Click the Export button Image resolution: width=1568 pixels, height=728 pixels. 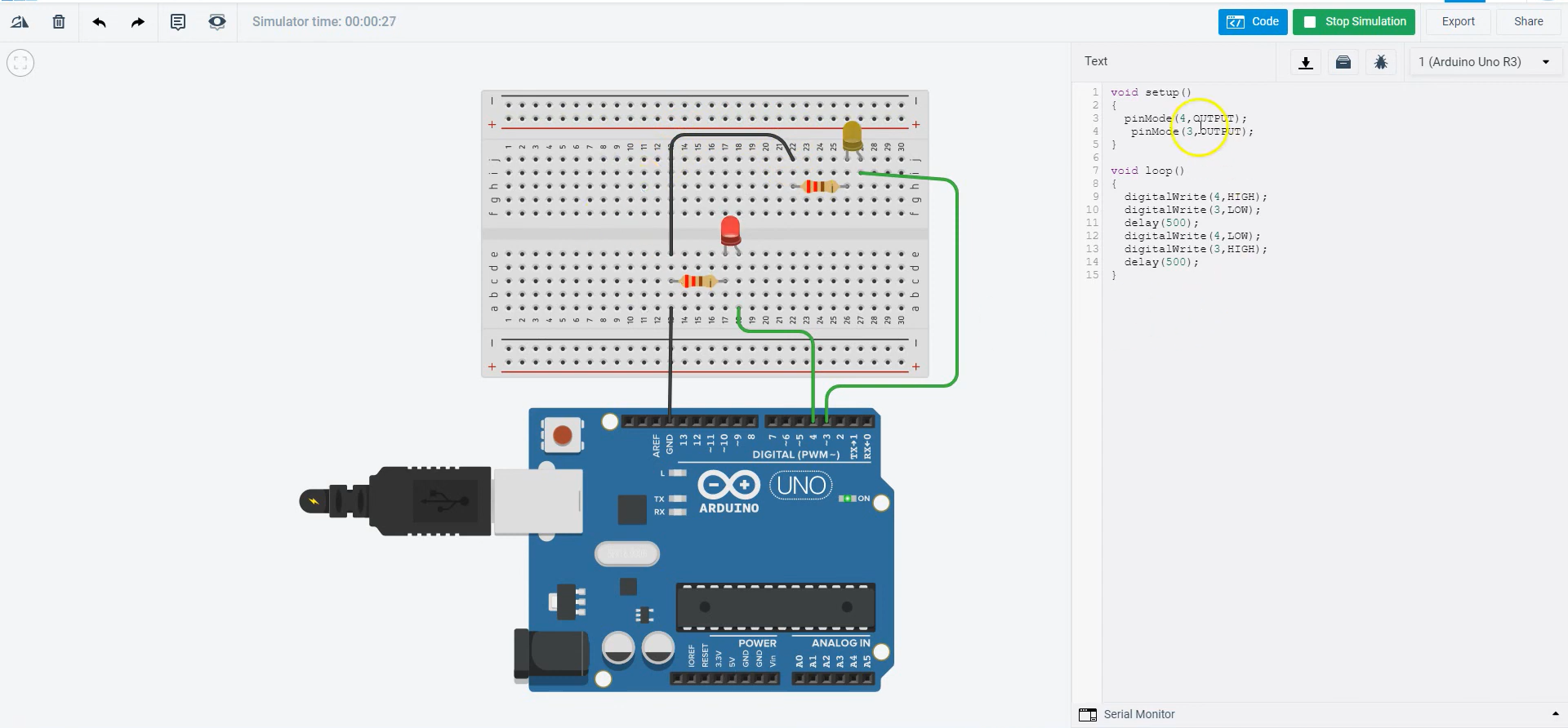click(x=1458, y=22)
